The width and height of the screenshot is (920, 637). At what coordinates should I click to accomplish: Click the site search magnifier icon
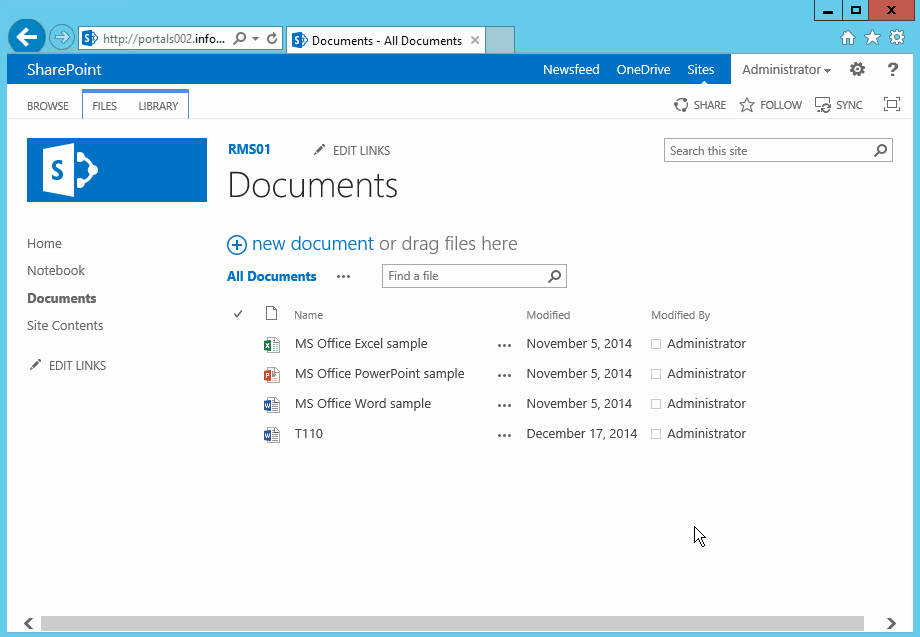880,150
